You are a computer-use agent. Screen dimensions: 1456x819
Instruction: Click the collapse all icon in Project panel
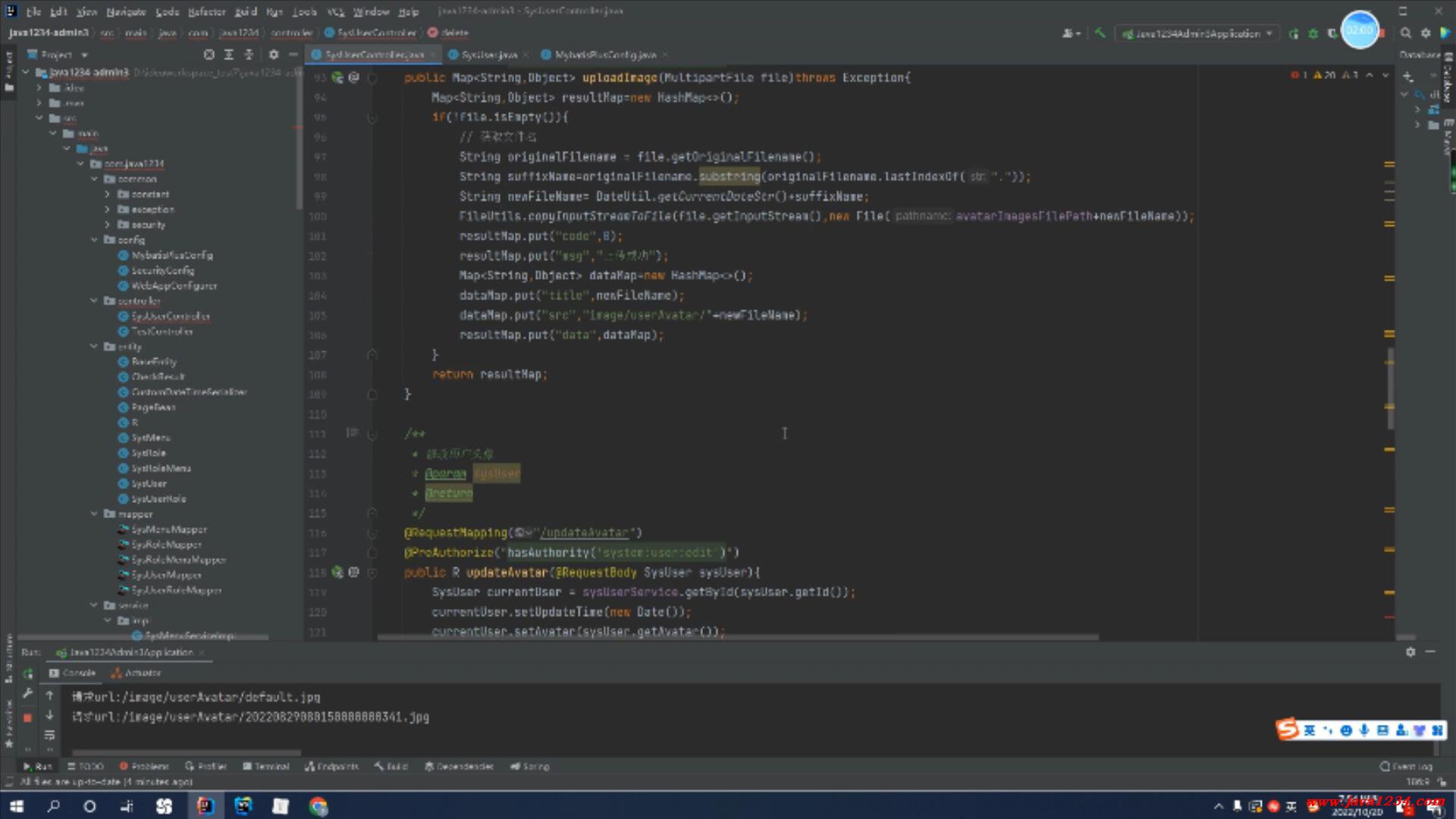[249, 55]
